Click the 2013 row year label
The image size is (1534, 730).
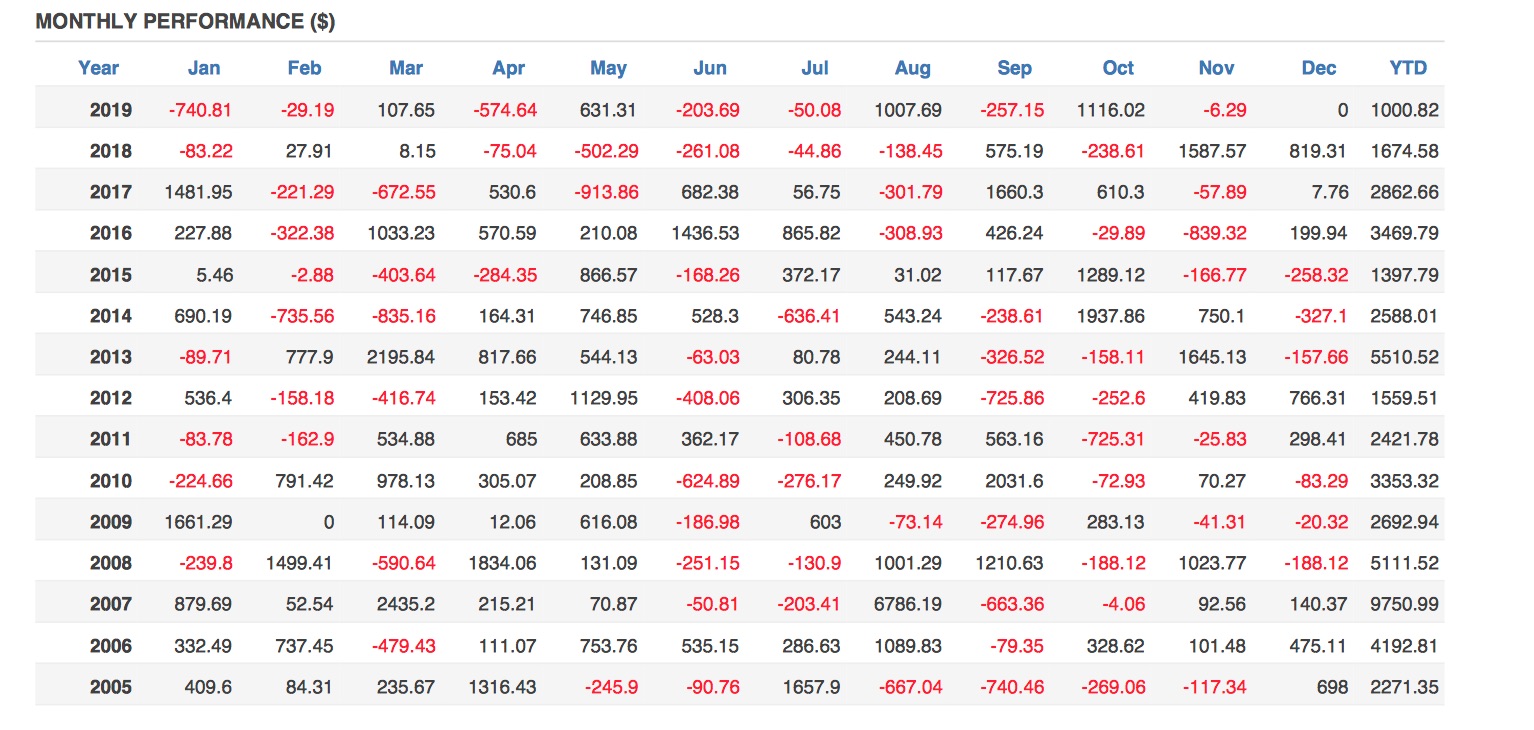[x=110, y=357]
